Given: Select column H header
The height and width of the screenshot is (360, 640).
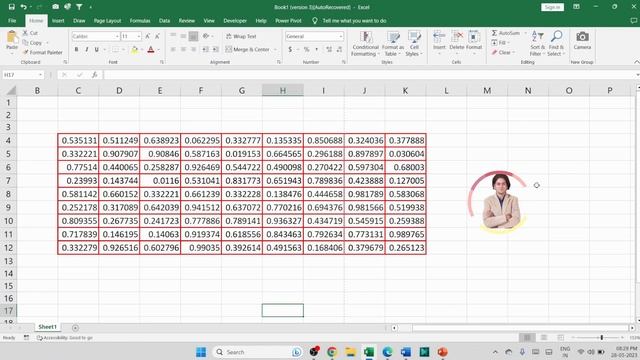Looking at the screenshot, I should (x=282, y=91).
